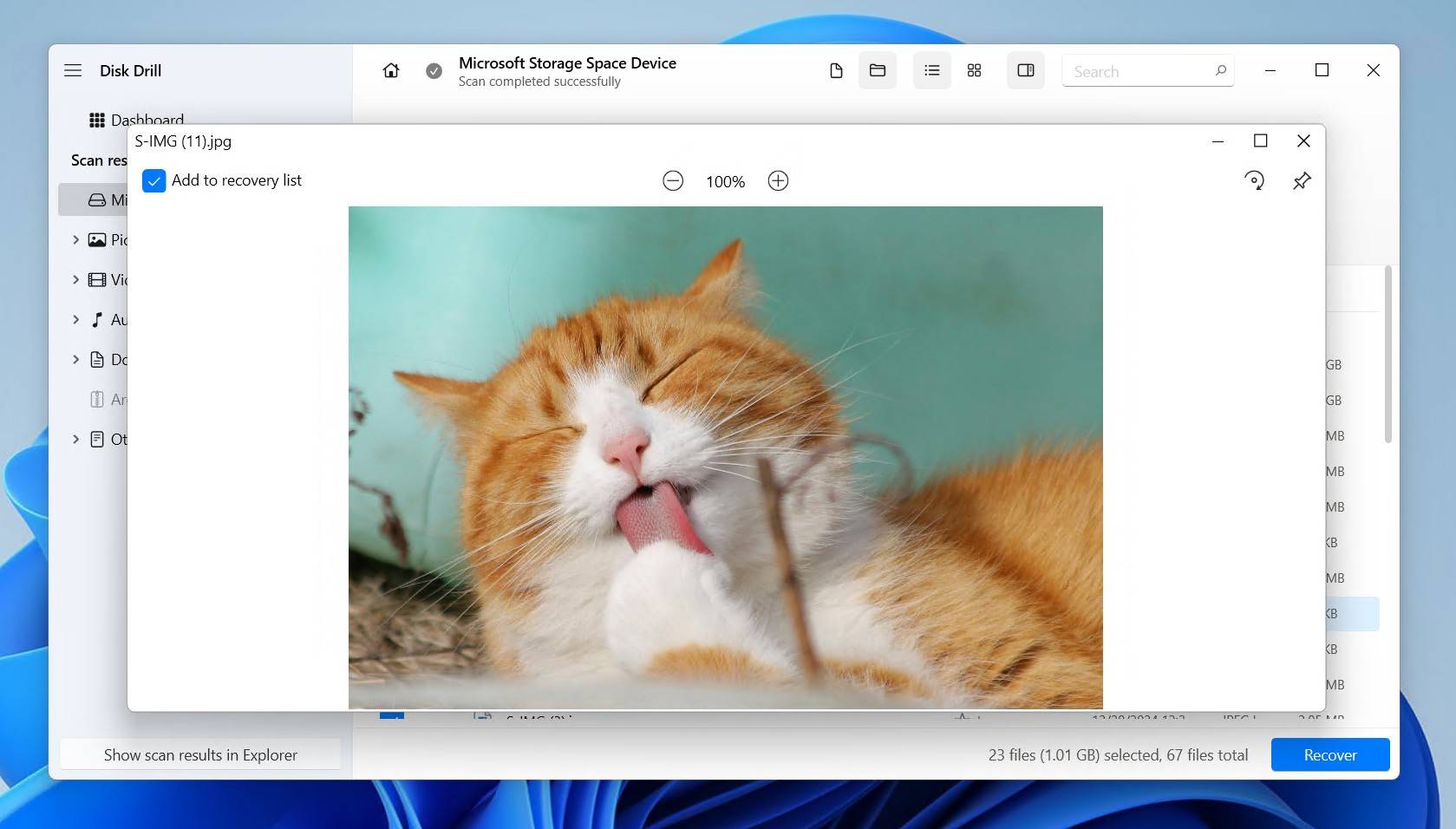Open the hamburger menu next to Disk Drill
This screenshot has height=829, width=1456.
click(73, 70)
